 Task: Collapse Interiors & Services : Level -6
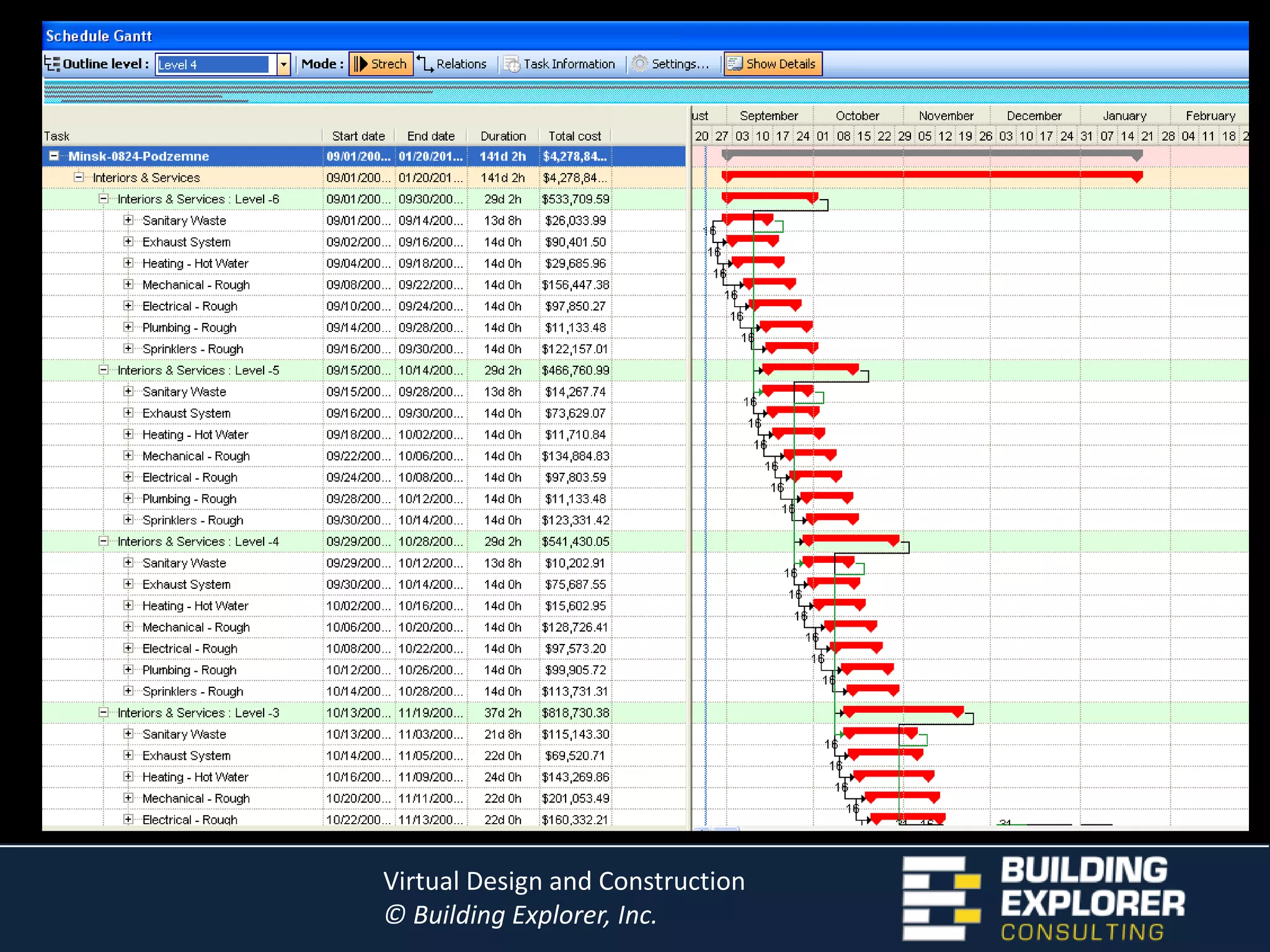[104, 198]
